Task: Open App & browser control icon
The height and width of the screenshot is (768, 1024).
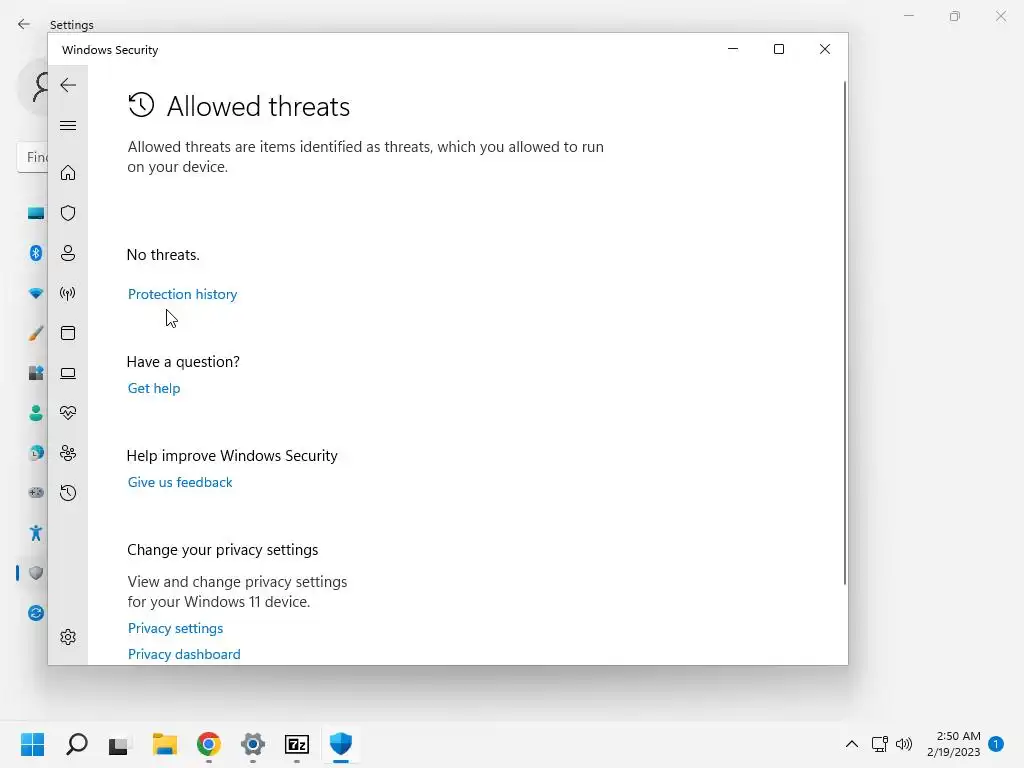Action: pos(68,333)
